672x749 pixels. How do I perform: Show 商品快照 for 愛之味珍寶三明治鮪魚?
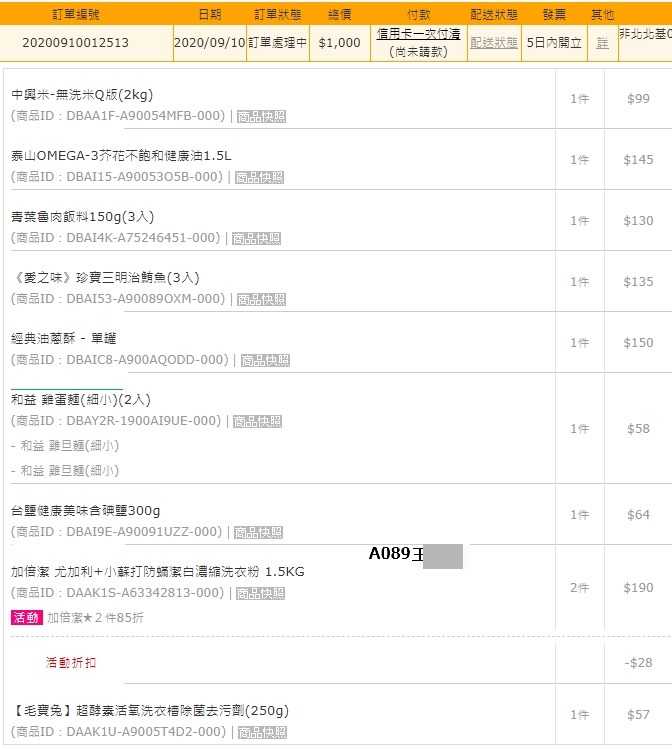[261, 299]
